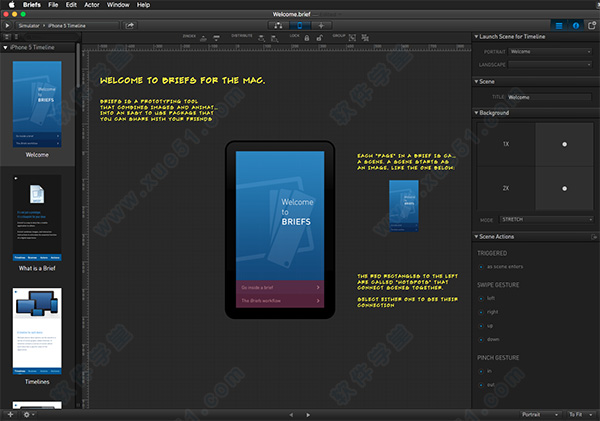Open the File menu
This screenshot has height=421, width=600.
pyautogui.click(x=53, y=5)
